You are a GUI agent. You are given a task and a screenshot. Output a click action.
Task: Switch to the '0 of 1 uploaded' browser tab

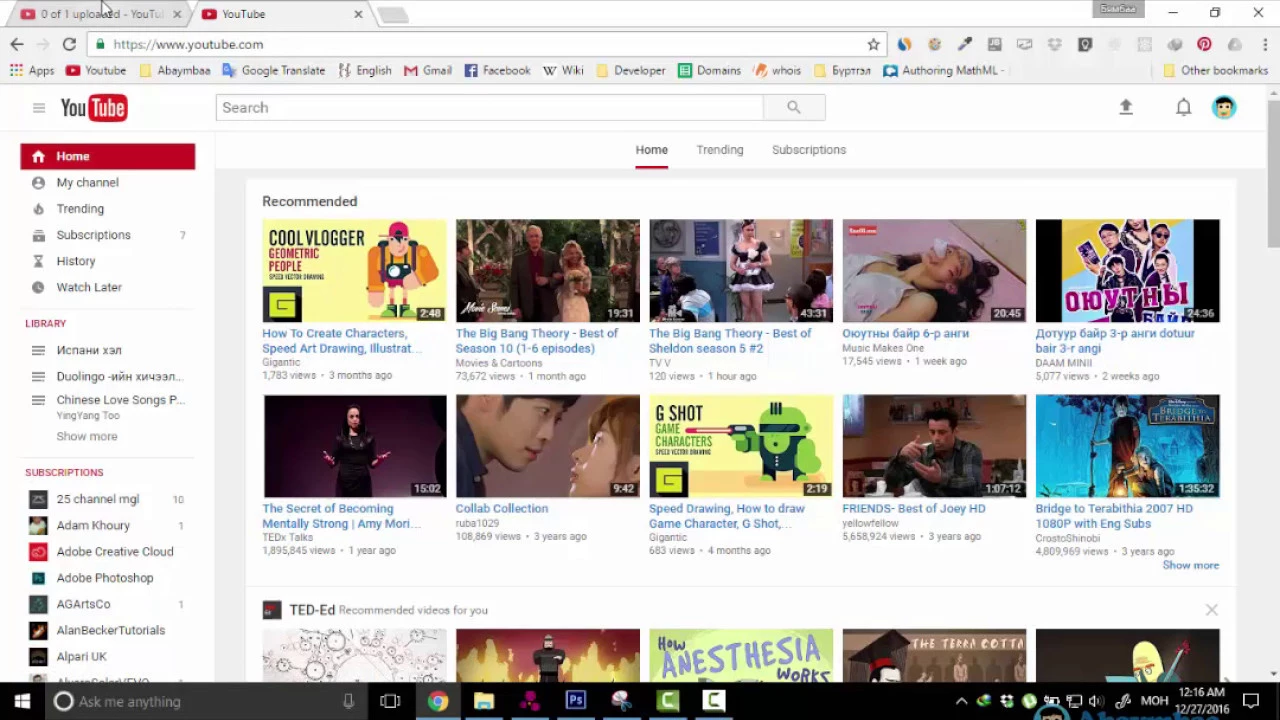[98, 14]
